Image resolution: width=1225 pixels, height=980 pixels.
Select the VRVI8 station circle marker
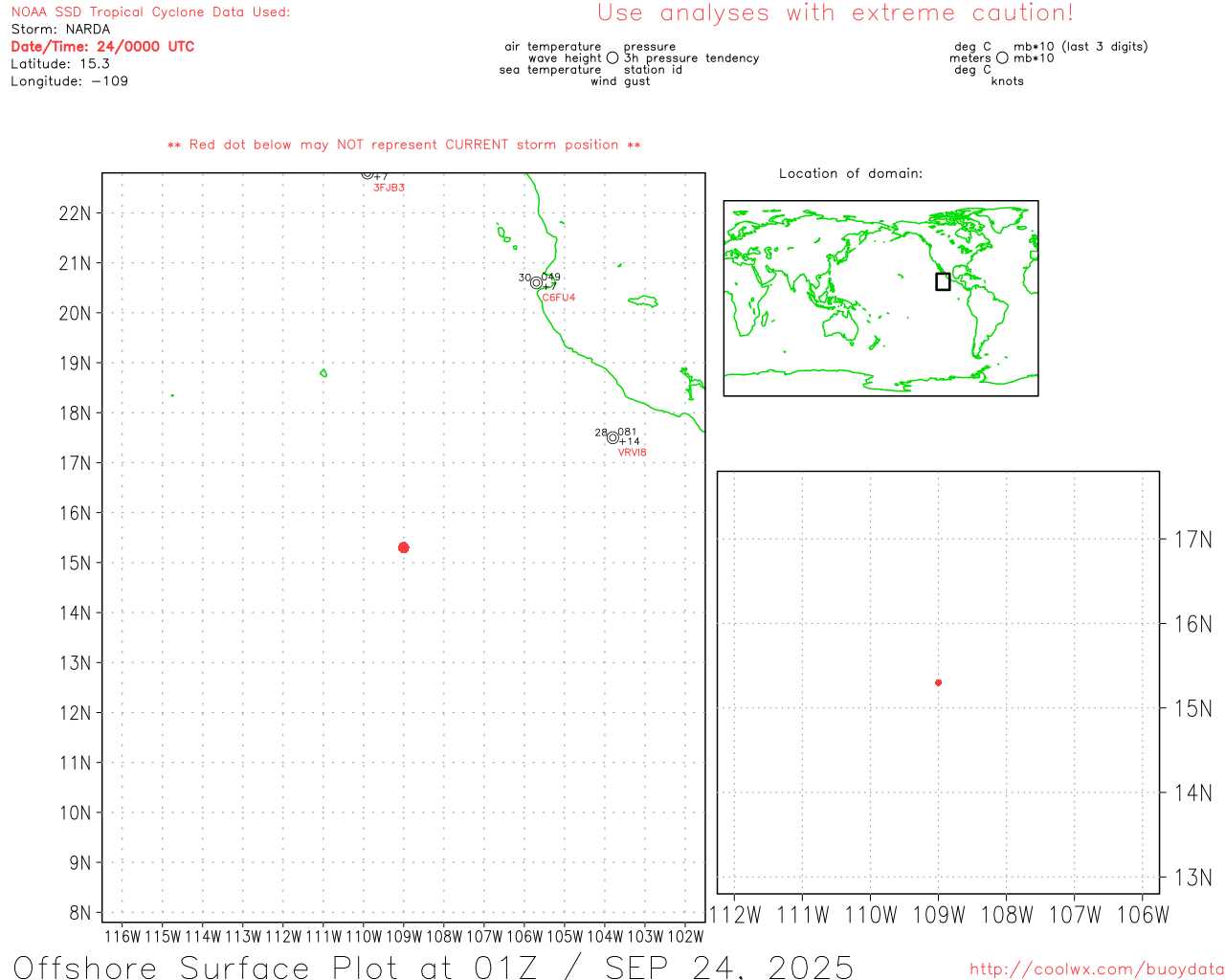(612, 438)
